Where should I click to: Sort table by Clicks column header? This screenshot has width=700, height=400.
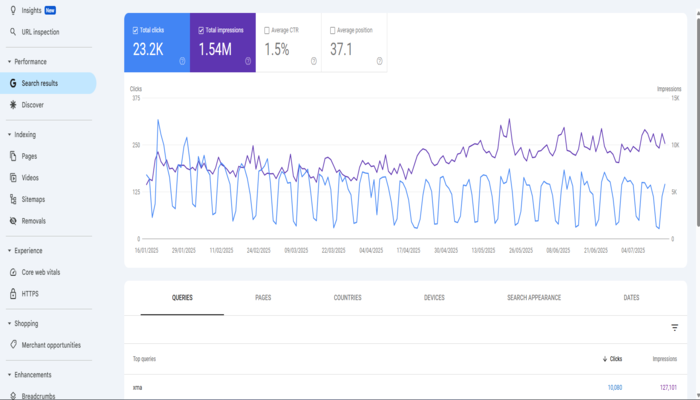[x=611, y=358]
